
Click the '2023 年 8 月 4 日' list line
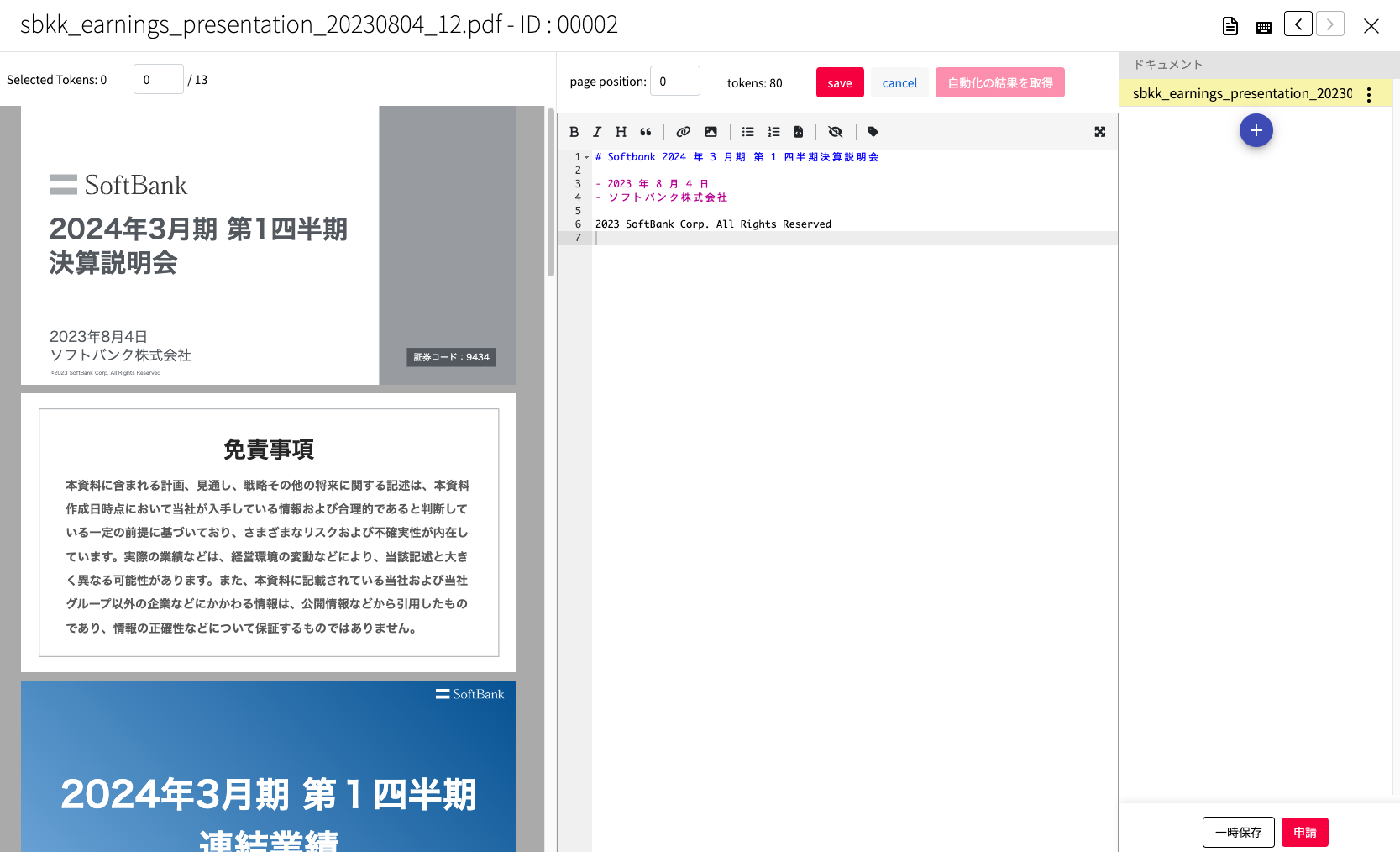pos(653,184)
